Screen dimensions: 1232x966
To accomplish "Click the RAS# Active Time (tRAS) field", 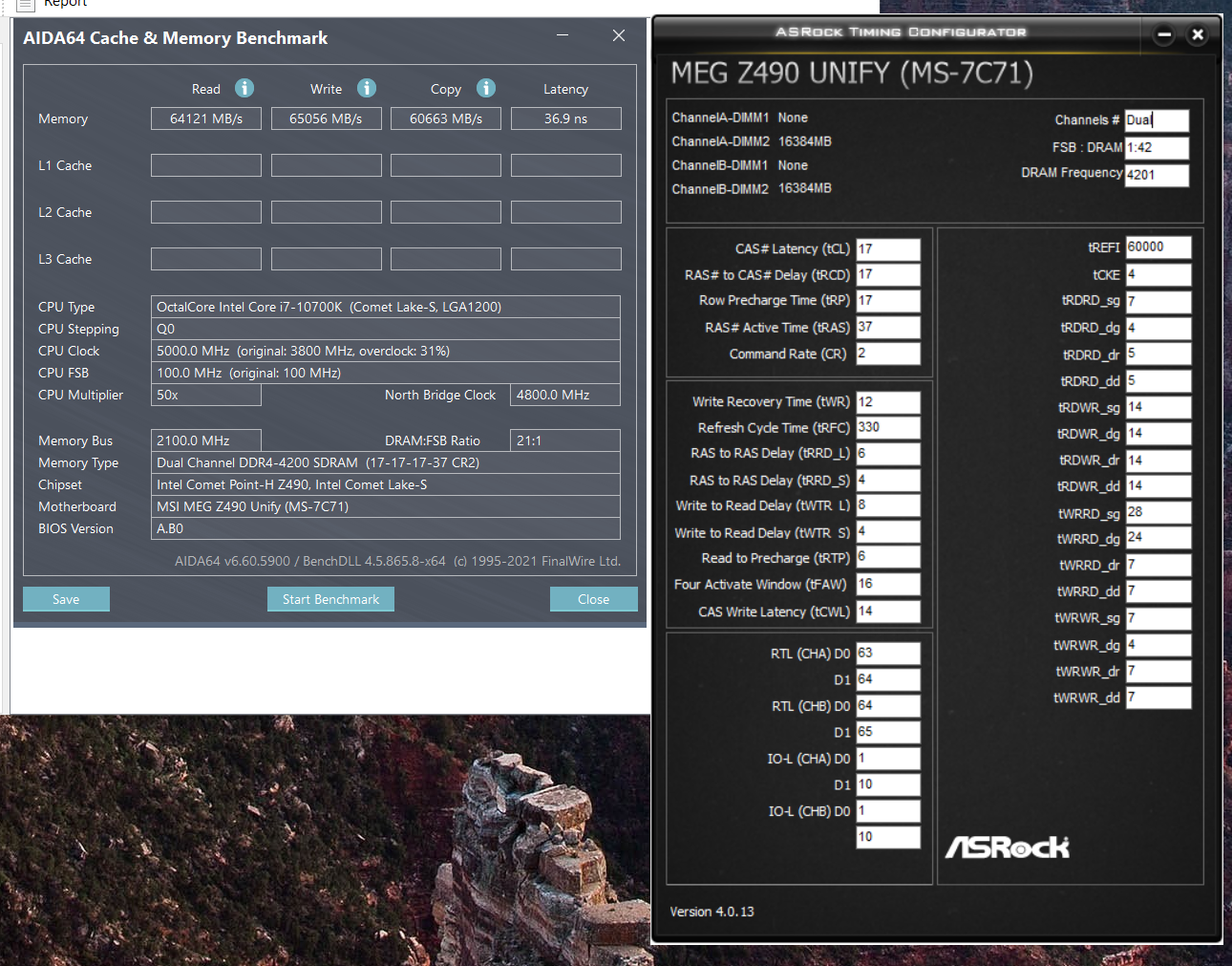I will point(888,328).
